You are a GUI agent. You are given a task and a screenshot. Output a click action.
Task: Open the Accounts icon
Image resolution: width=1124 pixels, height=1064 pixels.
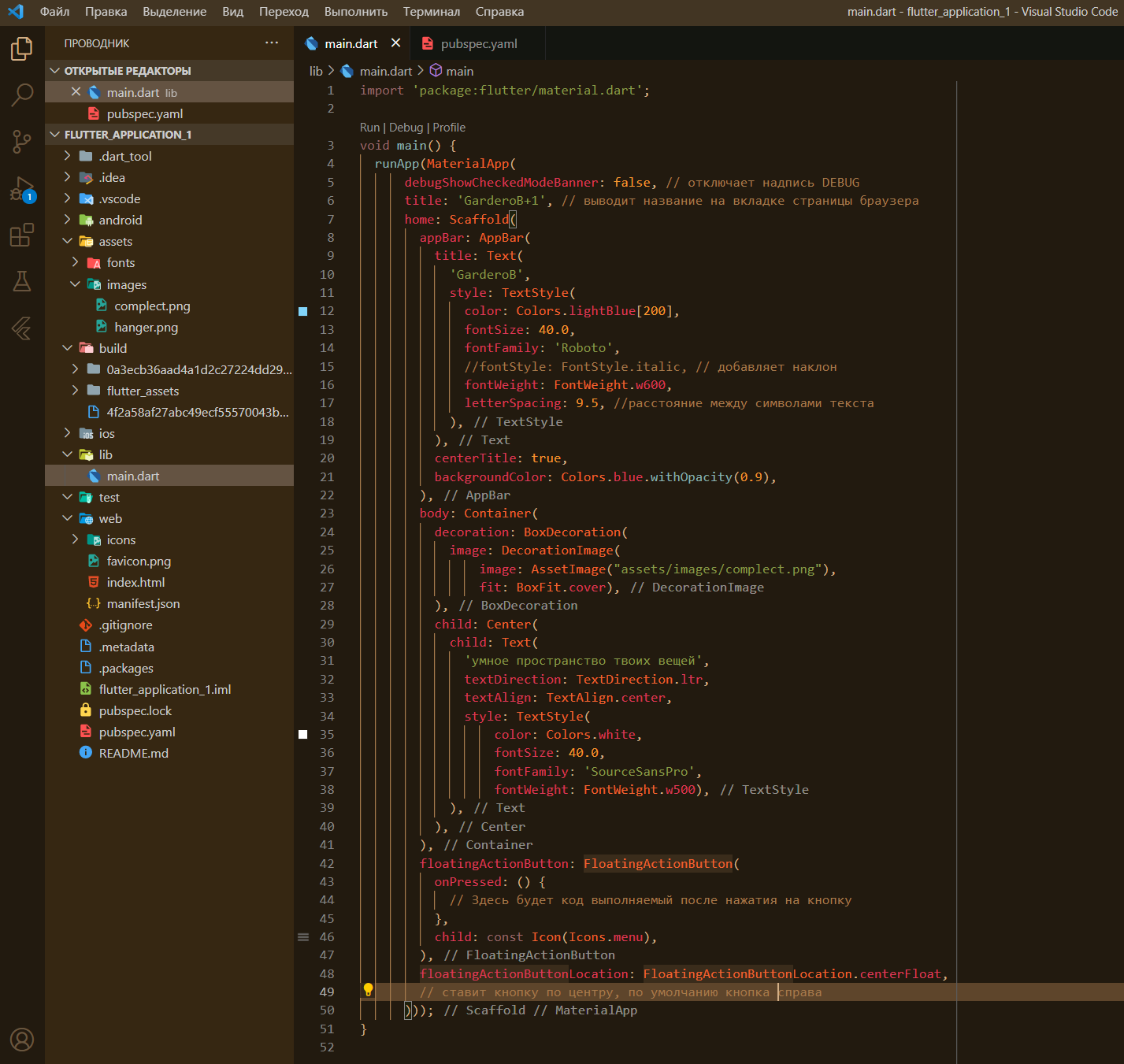(x=22, y=1040)
